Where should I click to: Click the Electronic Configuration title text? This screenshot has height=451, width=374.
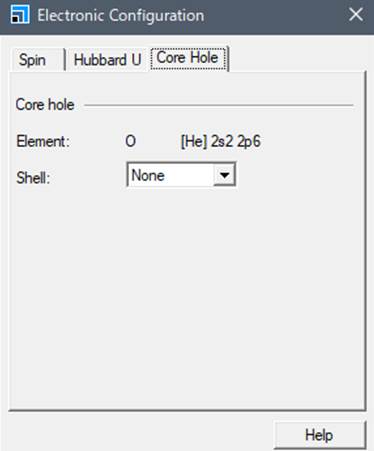[121, 15]
